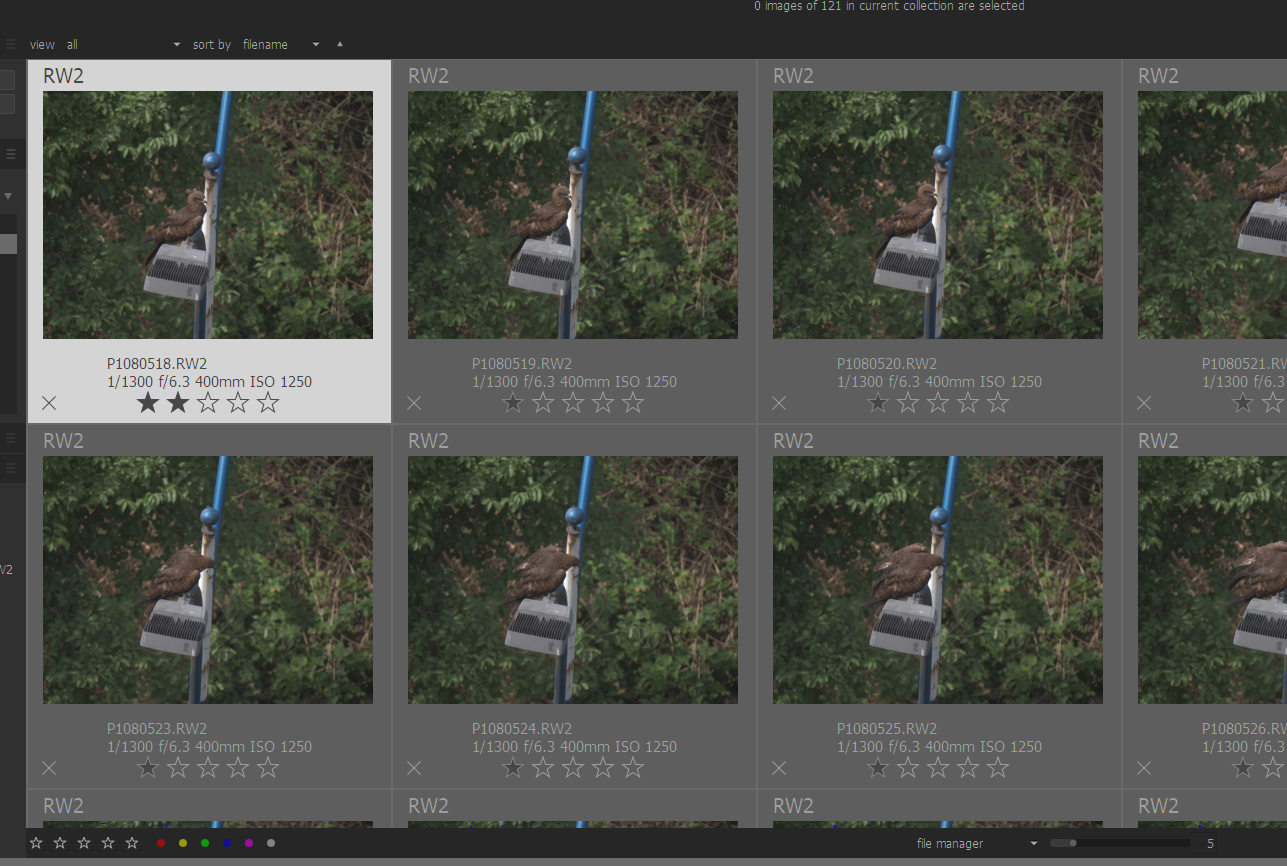The width and height of the screenshot is (1287, 866).
Task: Set four-star rating on P1080520.RW2
Action: (x=968, y=403)
